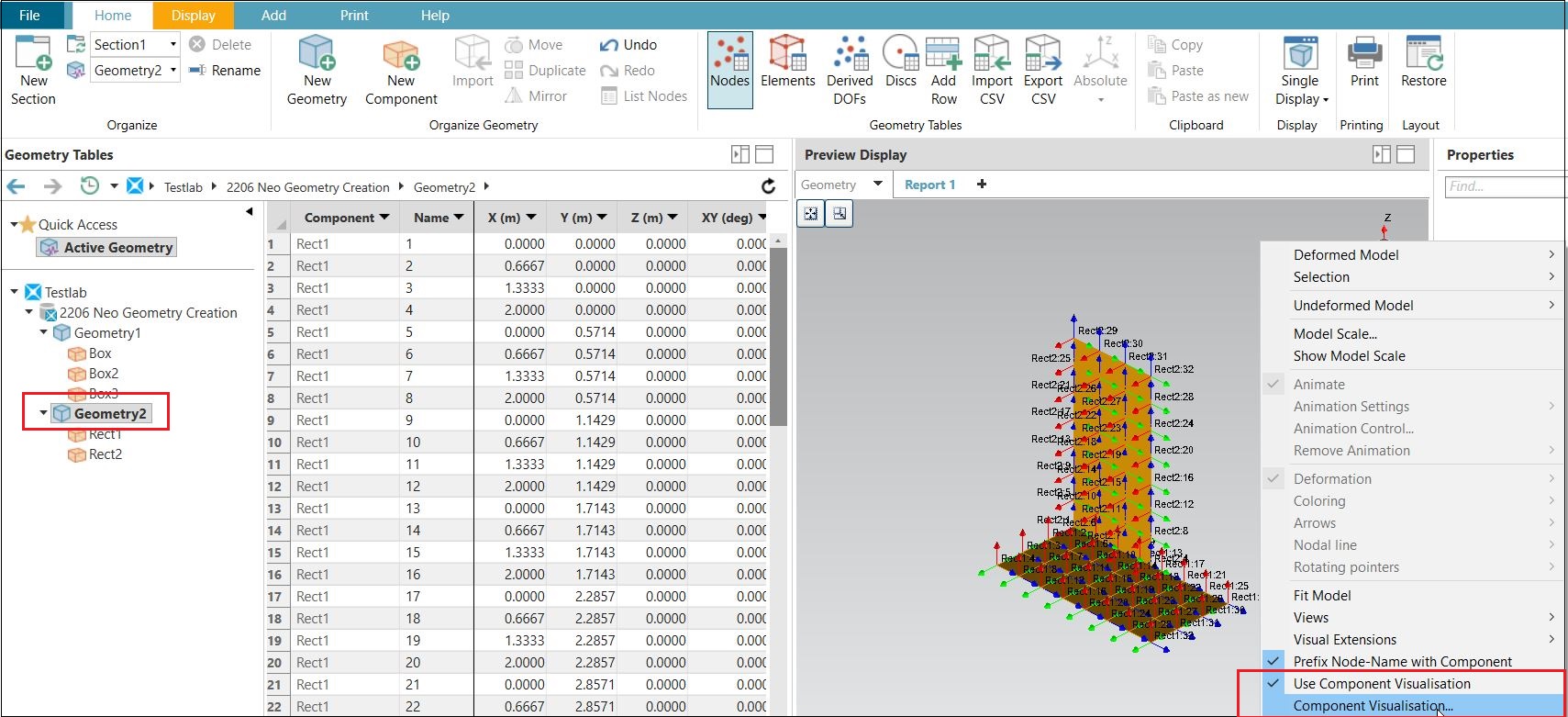This screenshot has width=1568, height=717.
Task: Switch to the Display ribbon tab
Action: point(193,16)
